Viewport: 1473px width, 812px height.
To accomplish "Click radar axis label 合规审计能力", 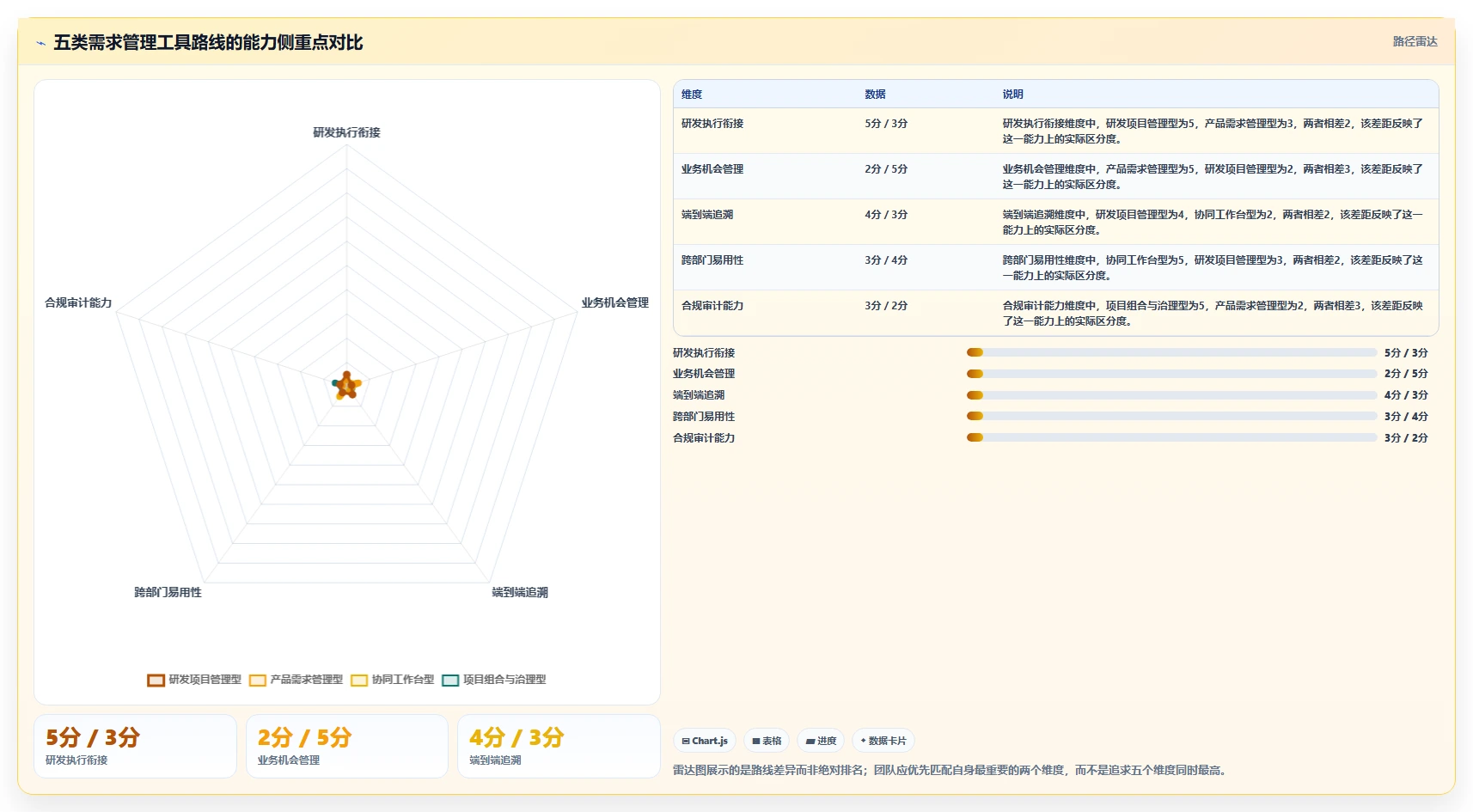I will [78, 302].
